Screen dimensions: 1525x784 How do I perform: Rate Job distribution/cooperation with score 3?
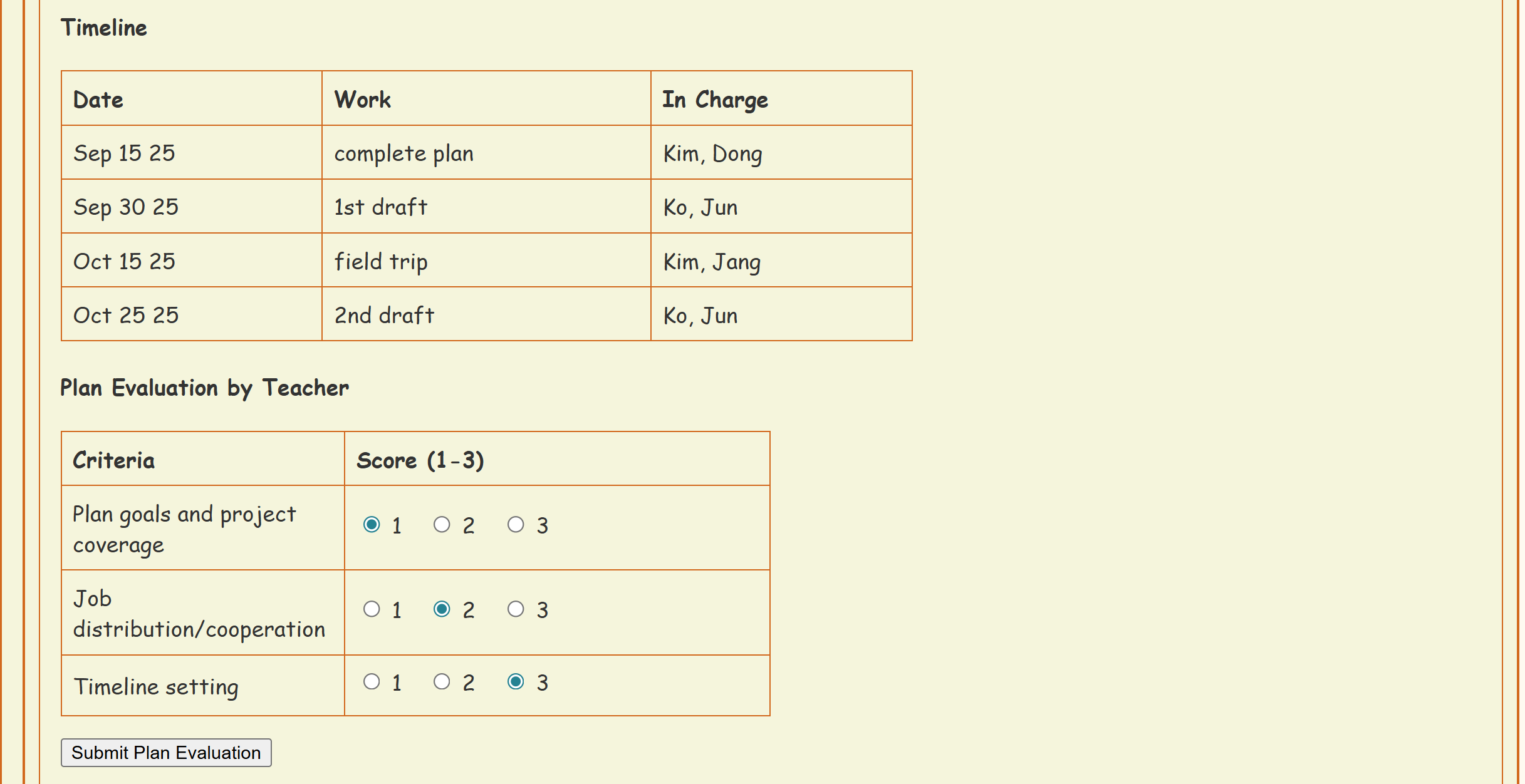coord(516,609)
